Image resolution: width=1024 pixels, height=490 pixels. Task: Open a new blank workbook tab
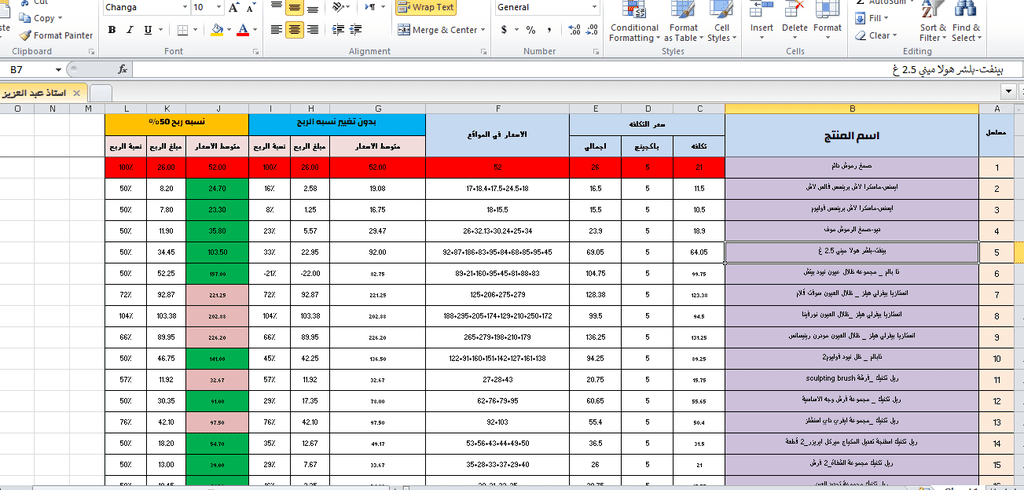(100, 92)
